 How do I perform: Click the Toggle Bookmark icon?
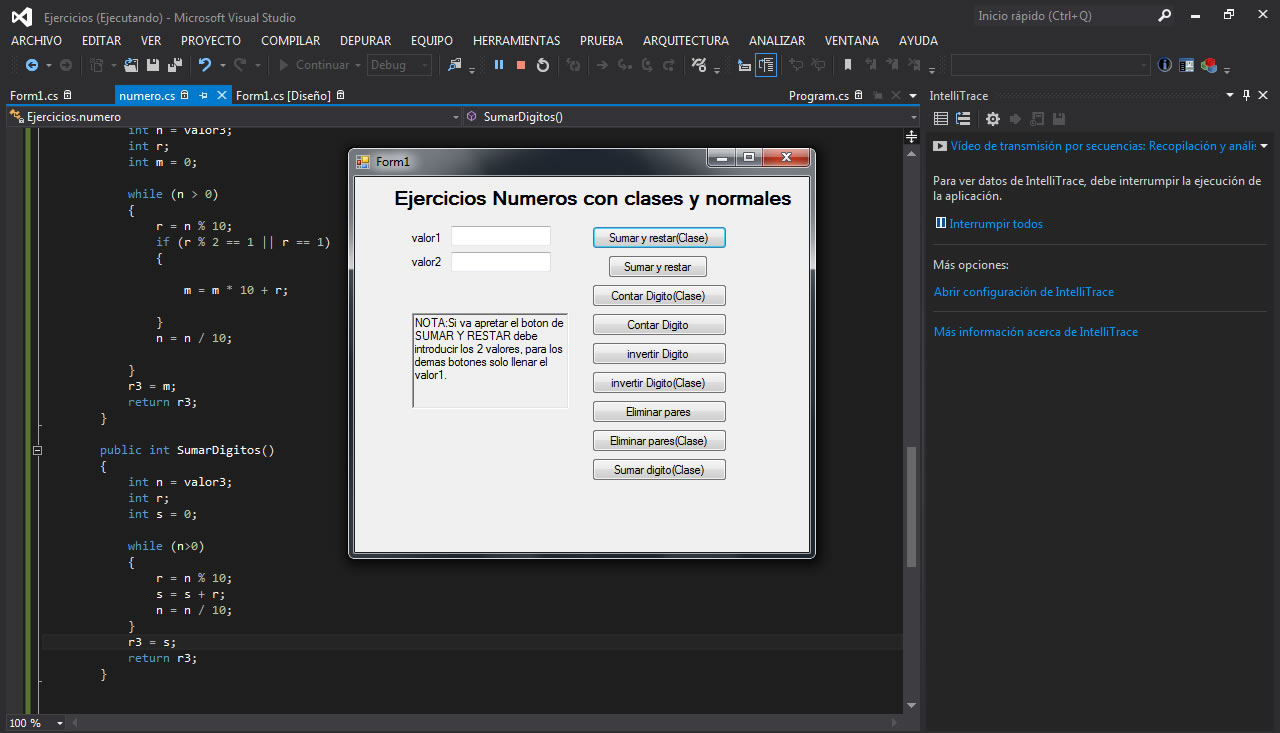point(848,65)
